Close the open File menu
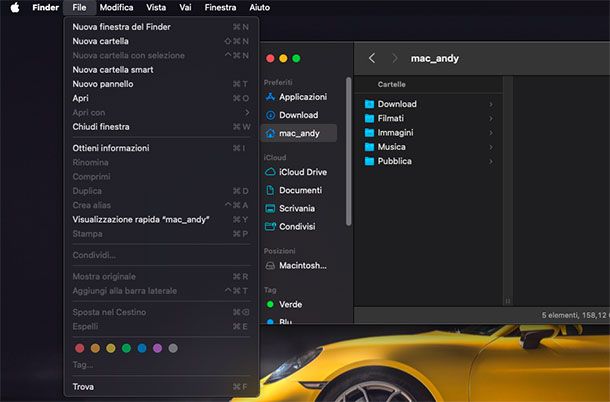This screenshot has width=610, height=402. tap(79, 7)
